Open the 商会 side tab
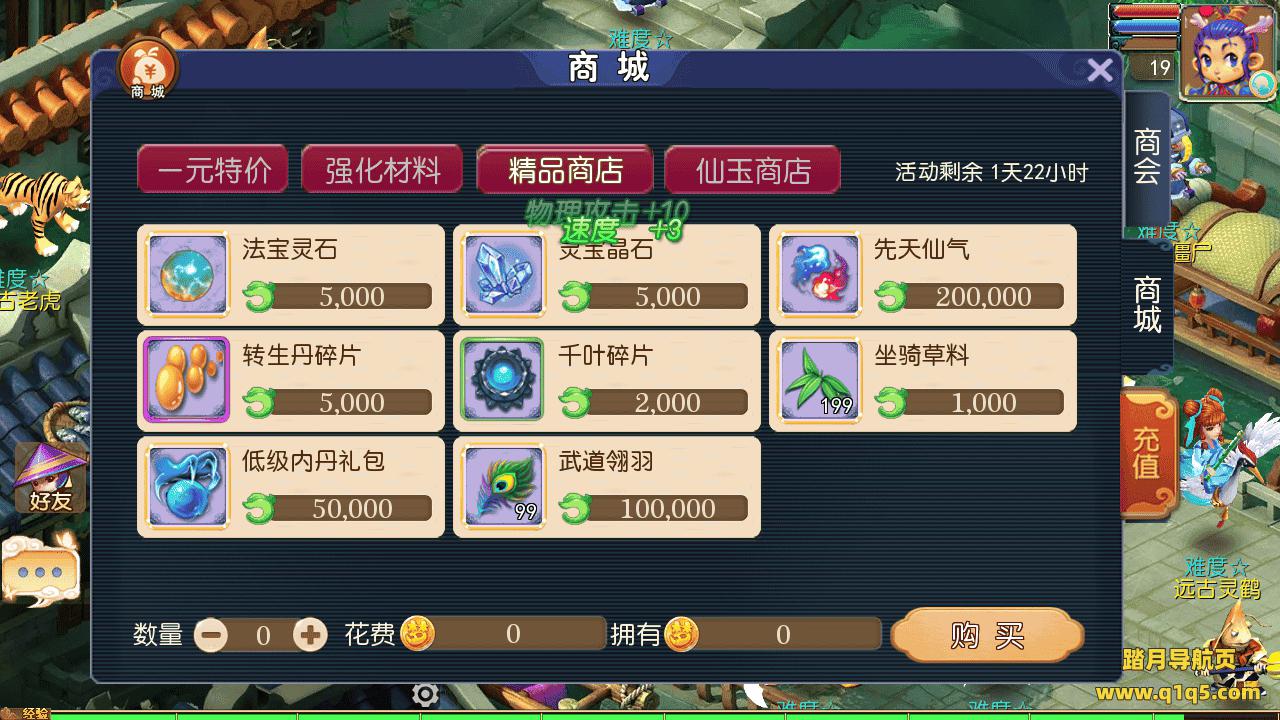Screen dimensions: 1280x720 [1147, 157]
